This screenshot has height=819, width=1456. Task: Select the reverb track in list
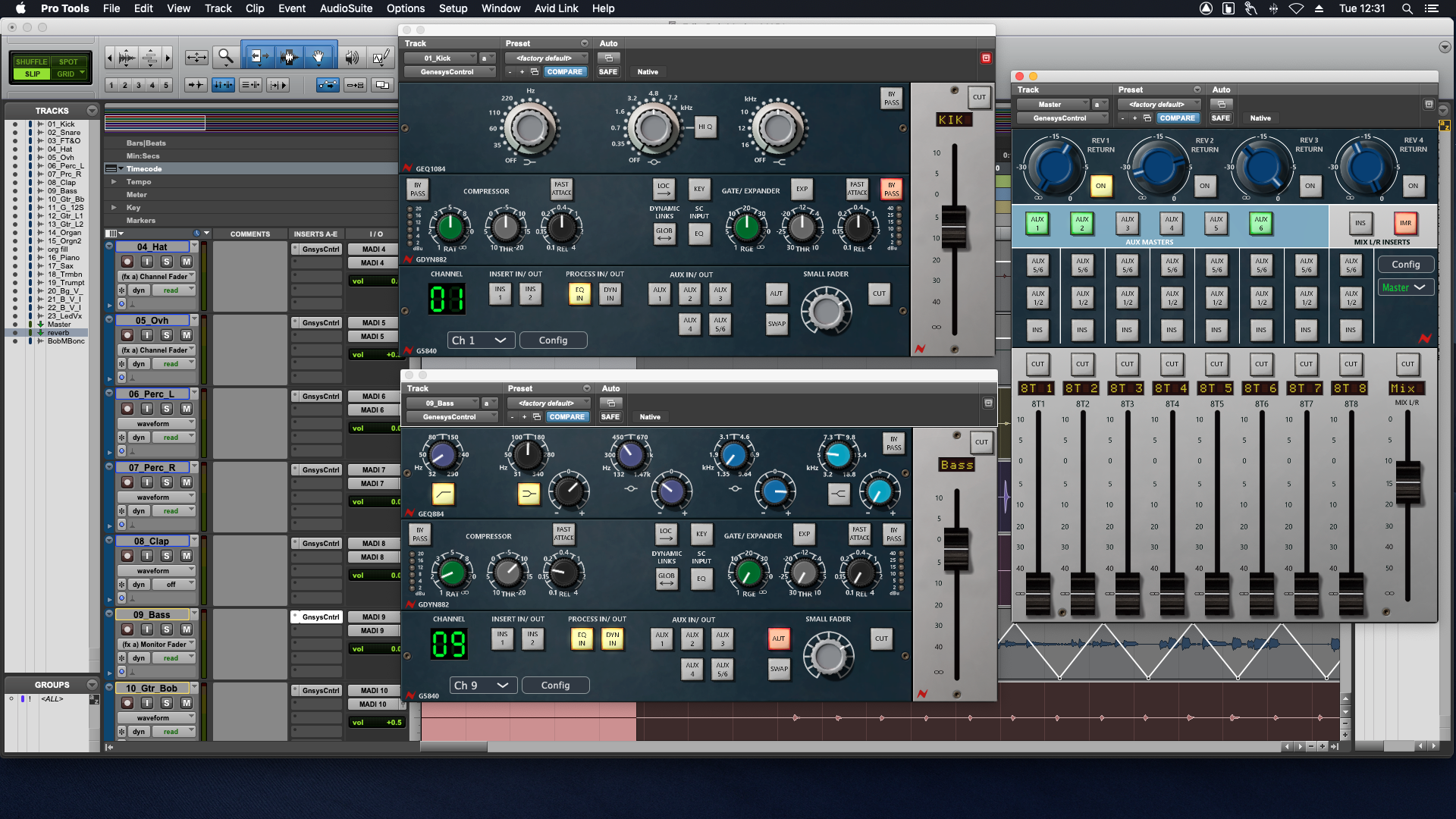pyautogui.click(x=58, y=333)
